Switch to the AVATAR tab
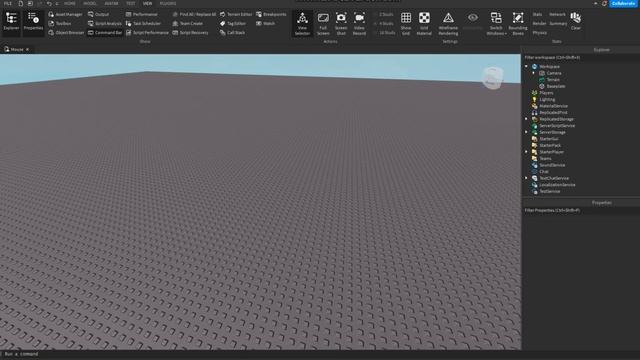The height and width of the screenshot is (360, 640). pyautogui.click(x=111, y=3)
